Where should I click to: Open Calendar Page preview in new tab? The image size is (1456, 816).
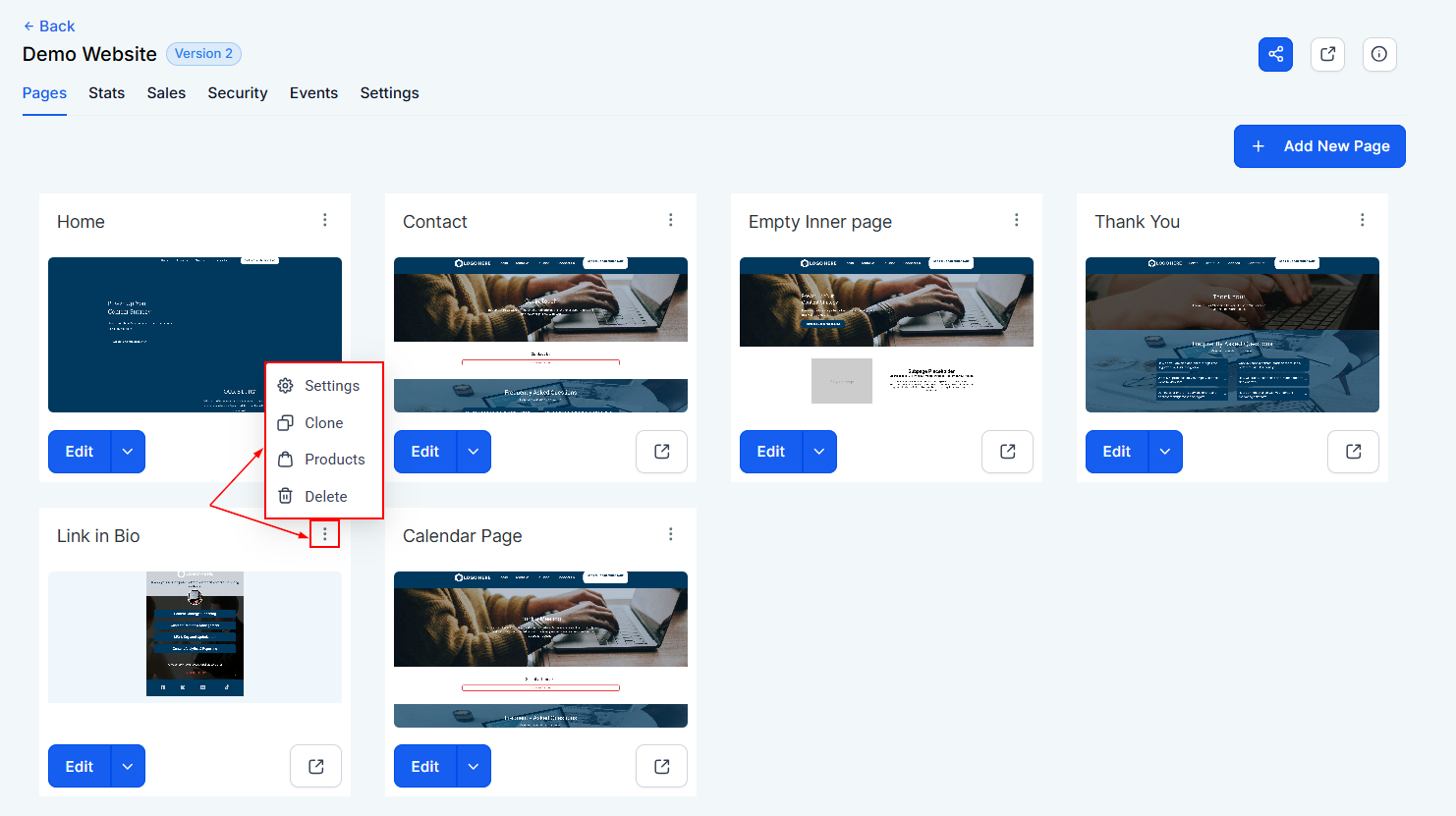tap(662, 766)
